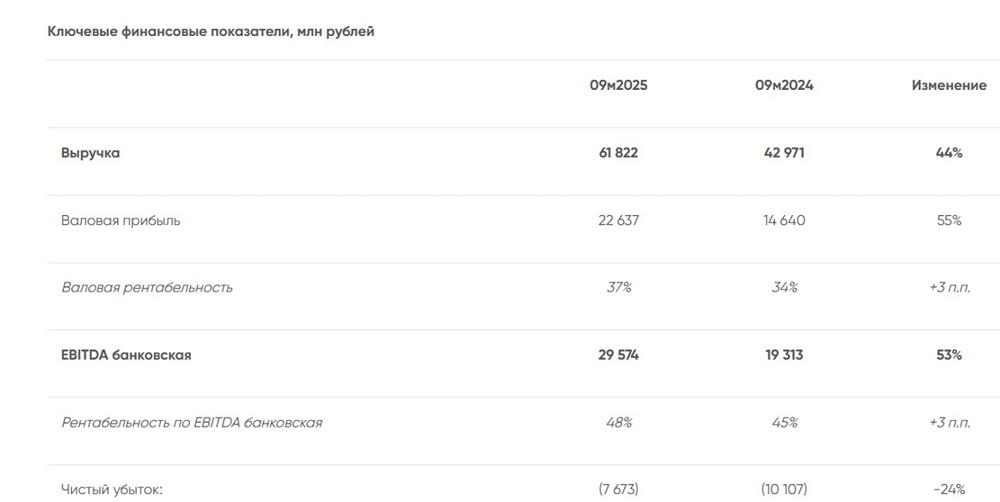Click the gross profit value 22 637

coord(618,220)
